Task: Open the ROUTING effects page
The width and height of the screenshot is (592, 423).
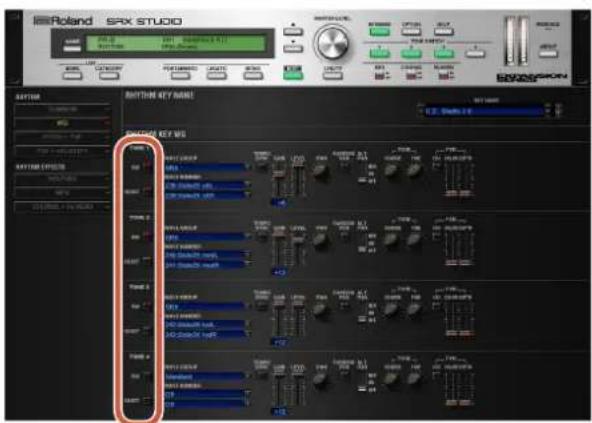Action: 62,179
